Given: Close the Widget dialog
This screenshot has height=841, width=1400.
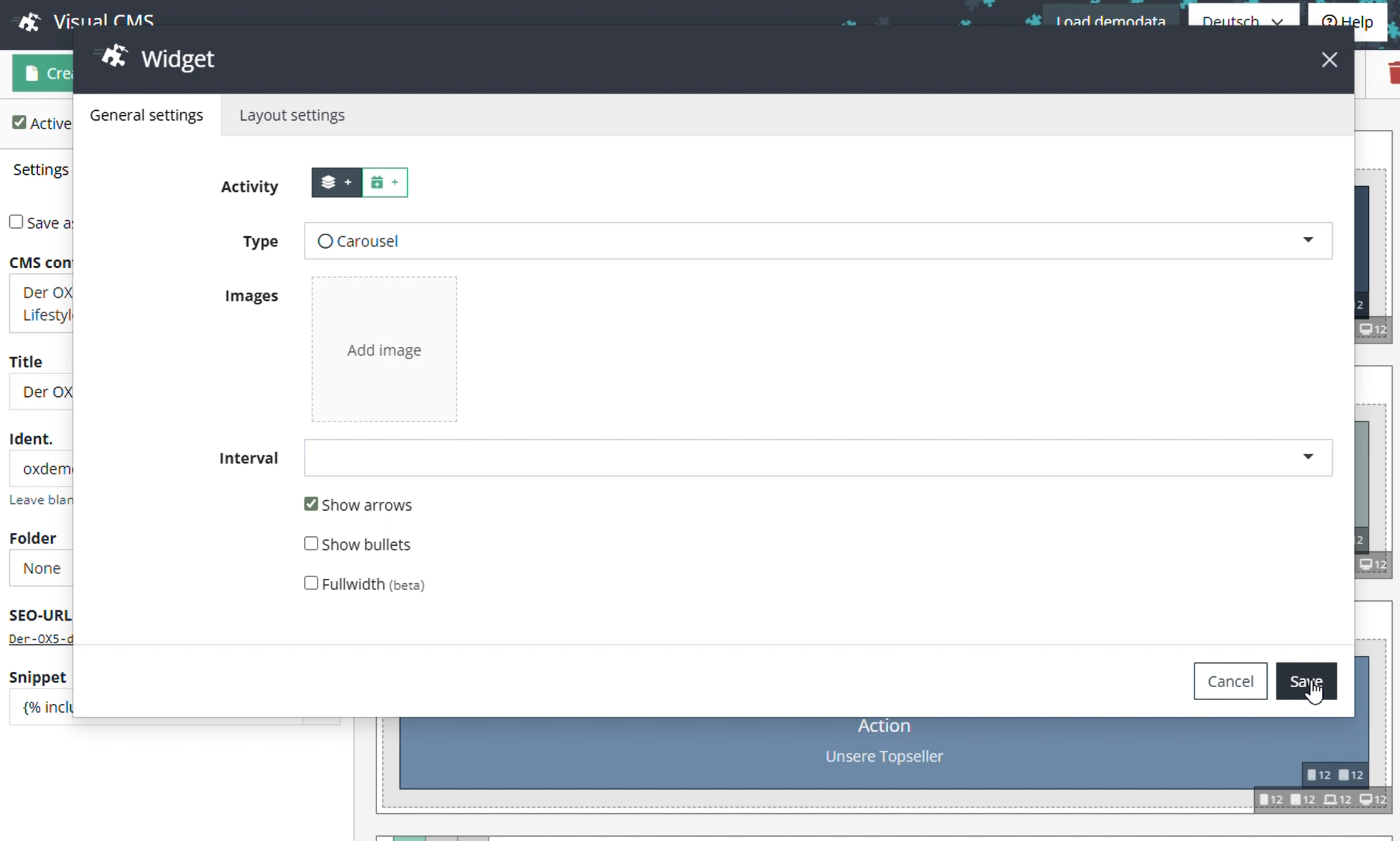Looking at the screenshot, I should coord(1329,60).
